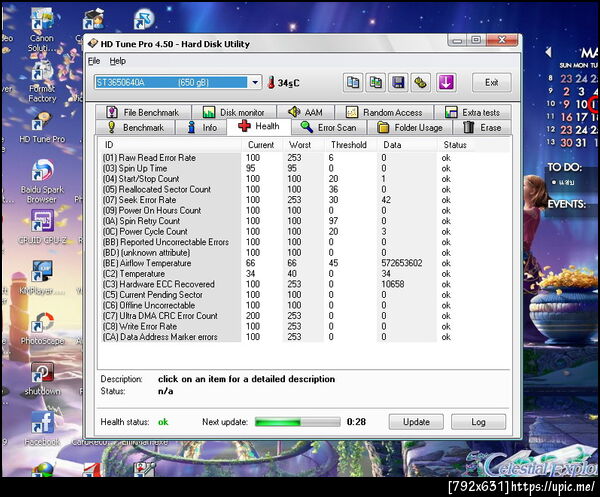Click the copy screenshot to clipboard icon
This screenshot has height=497, width=600.
pos(375,82)
